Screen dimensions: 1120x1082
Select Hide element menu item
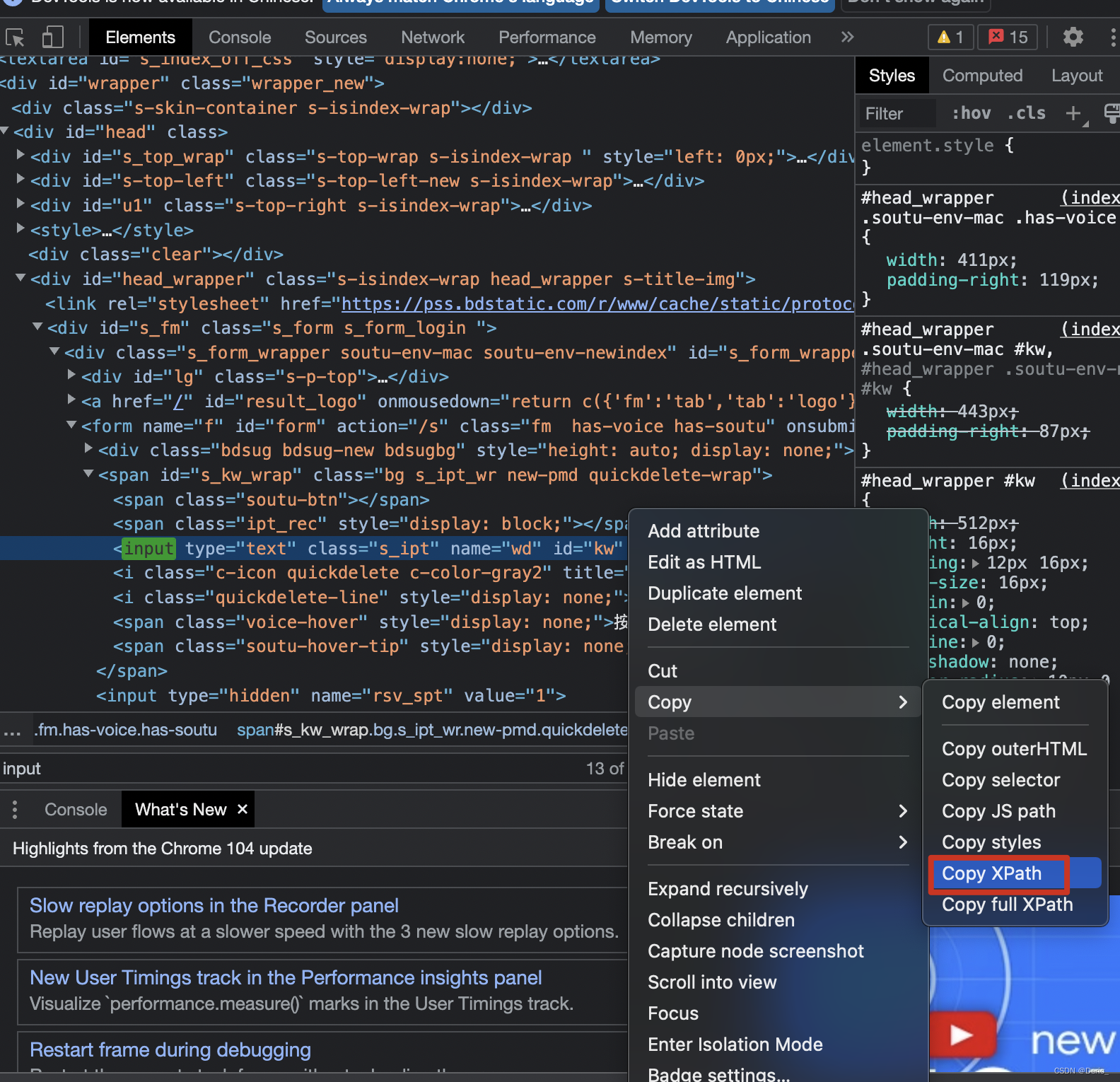tap(778, 780)
